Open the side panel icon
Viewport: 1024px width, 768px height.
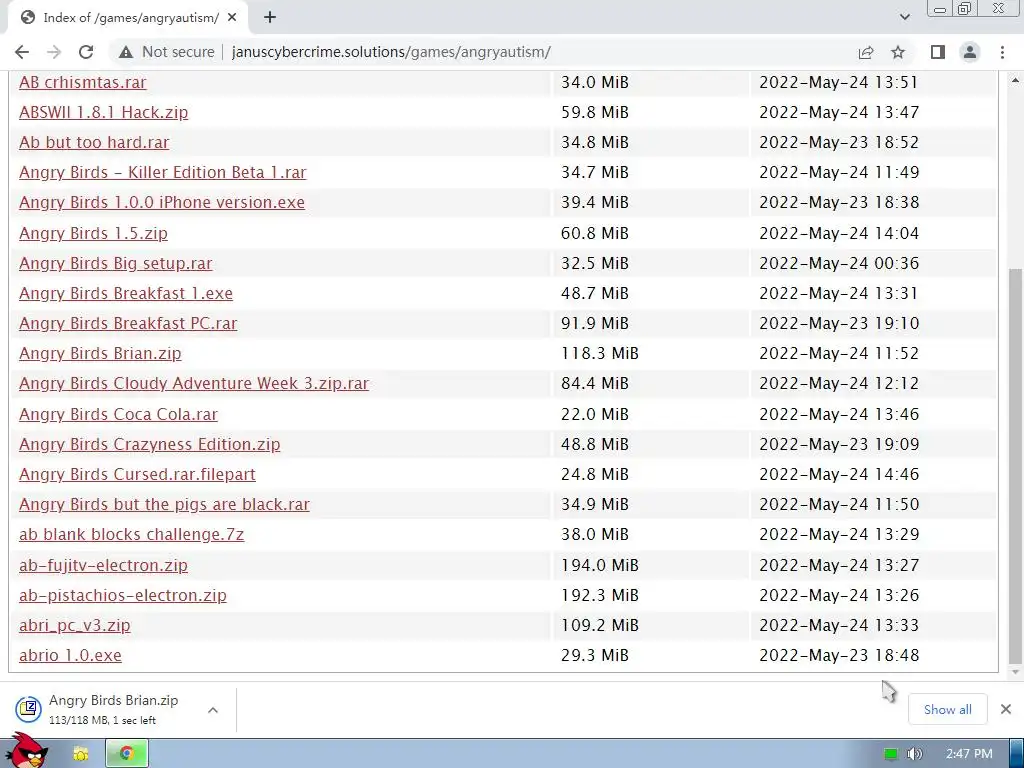(x=938, y=52)
